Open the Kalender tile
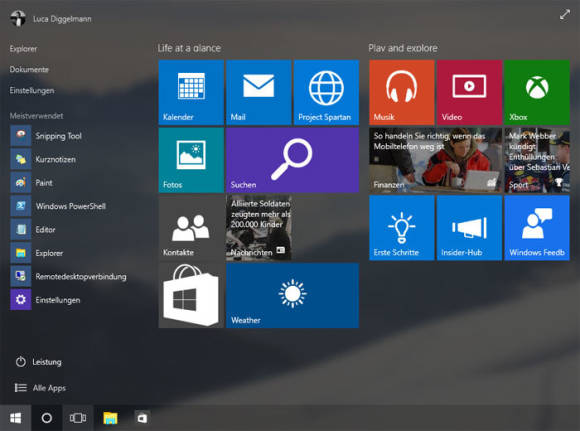The height and width of the screenshot is (431, 580). (191, 92)
